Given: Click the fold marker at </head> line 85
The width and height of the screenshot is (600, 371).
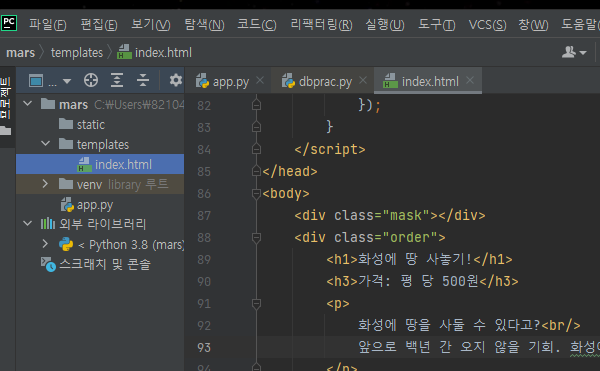Looking at the screenshot, I should tap(256, 171).
